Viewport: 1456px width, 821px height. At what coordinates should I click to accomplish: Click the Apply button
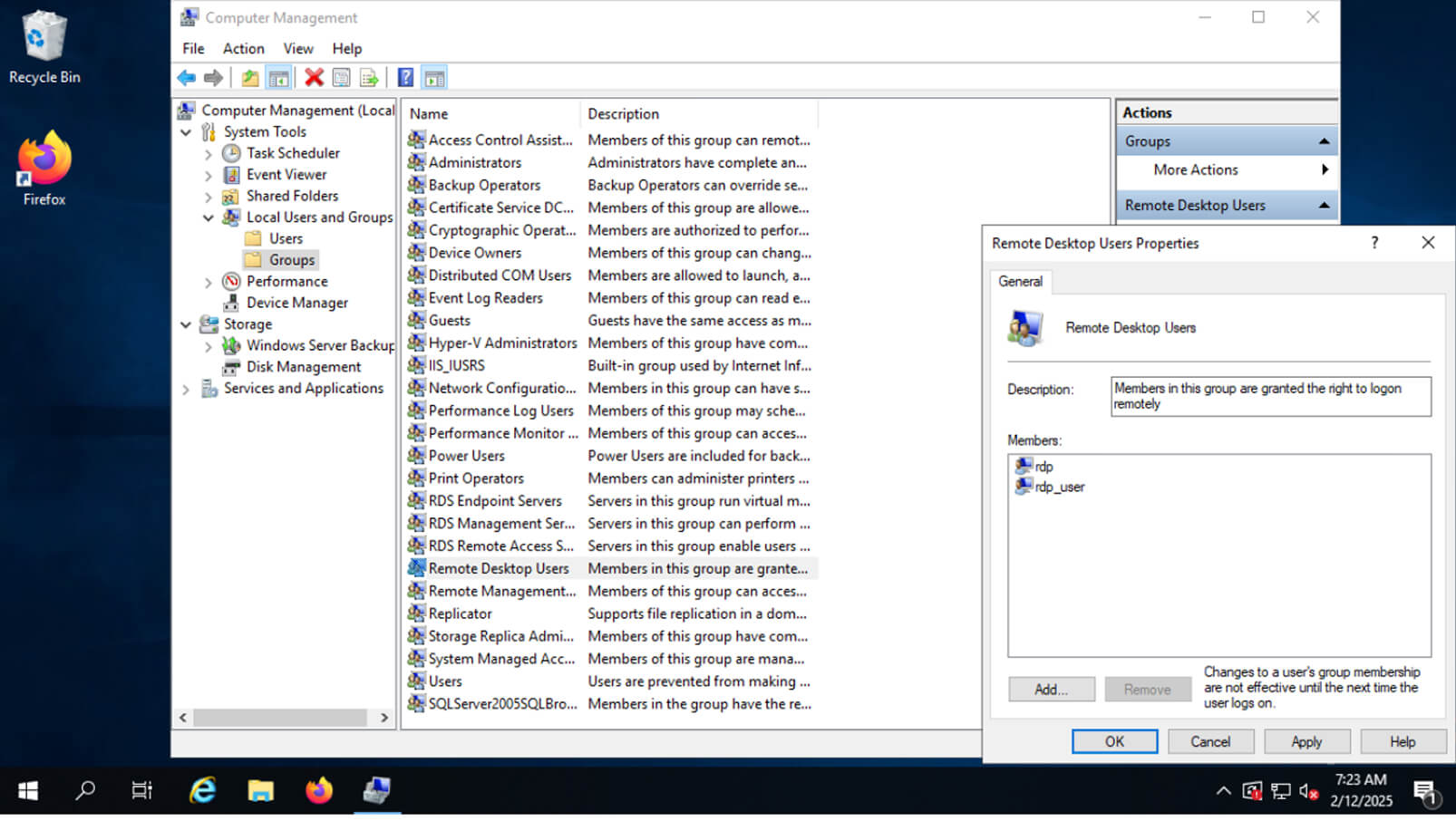tap(1306, 741)
